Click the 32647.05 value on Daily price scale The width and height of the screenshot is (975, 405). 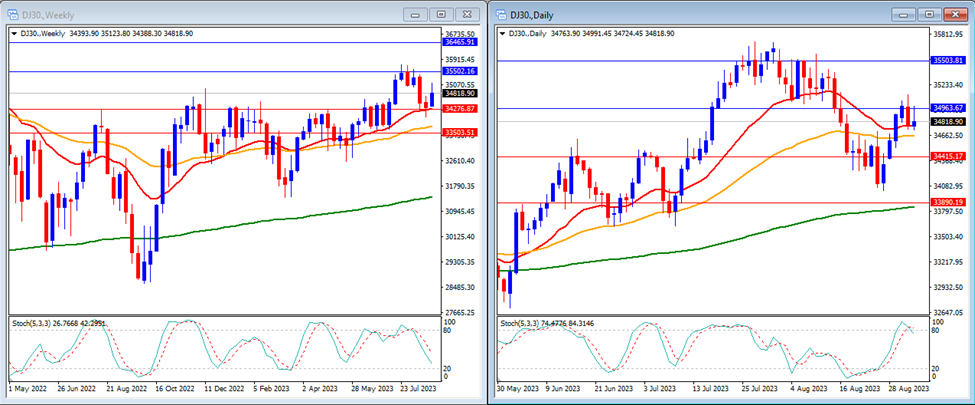(x=948, y=312)
